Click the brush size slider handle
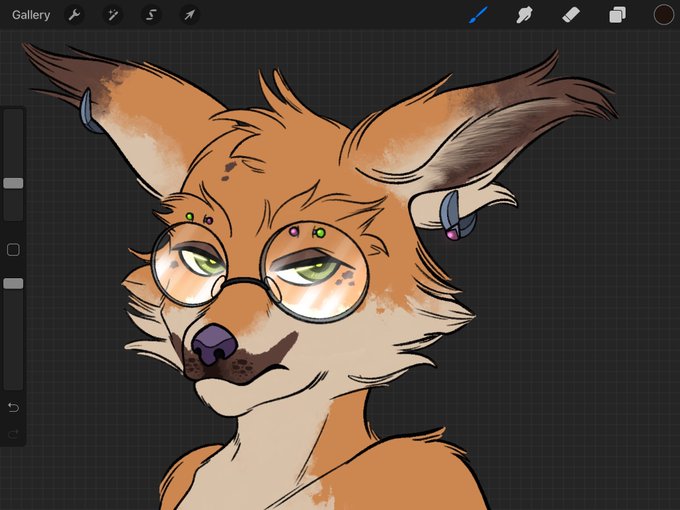680x510 pixels. click(13, 183)
